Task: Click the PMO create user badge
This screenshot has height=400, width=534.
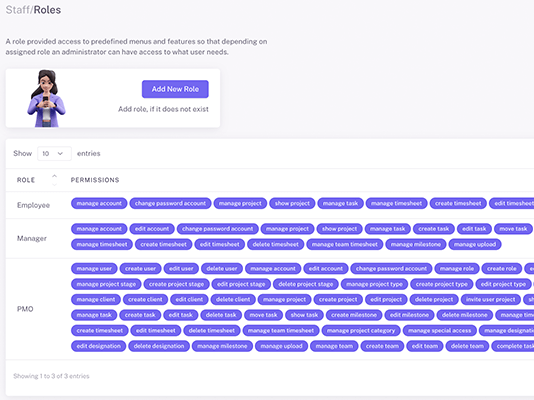Action: point(140,269)
